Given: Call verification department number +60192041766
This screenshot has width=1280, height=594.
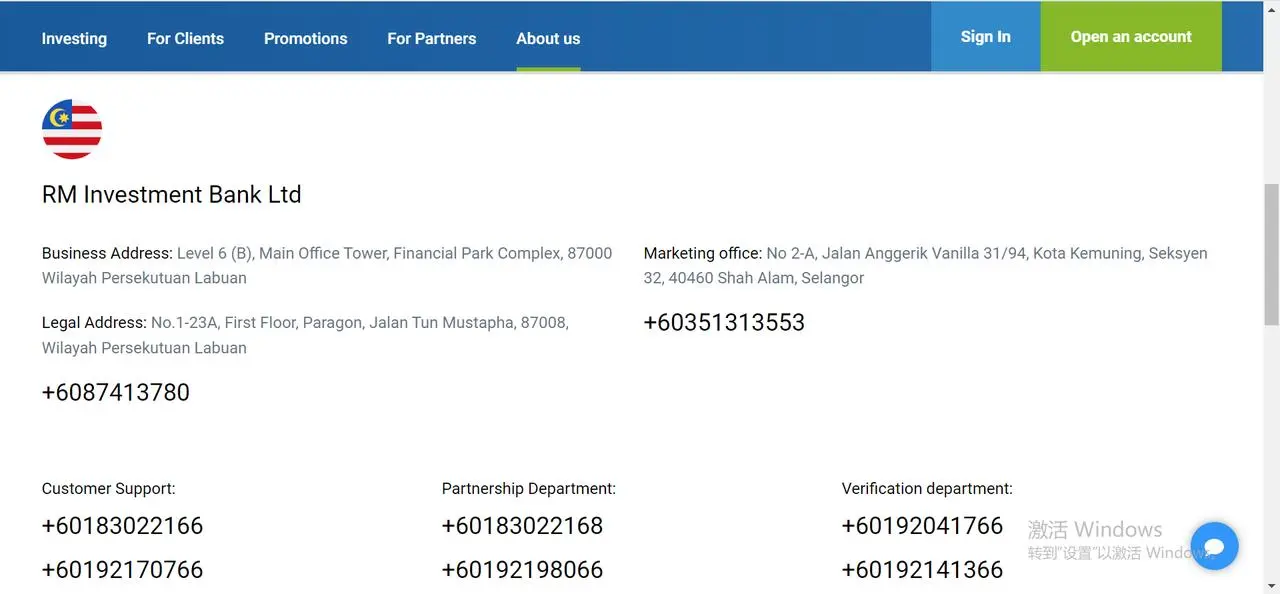Looking at the screenshot, I should coord(922,525).
